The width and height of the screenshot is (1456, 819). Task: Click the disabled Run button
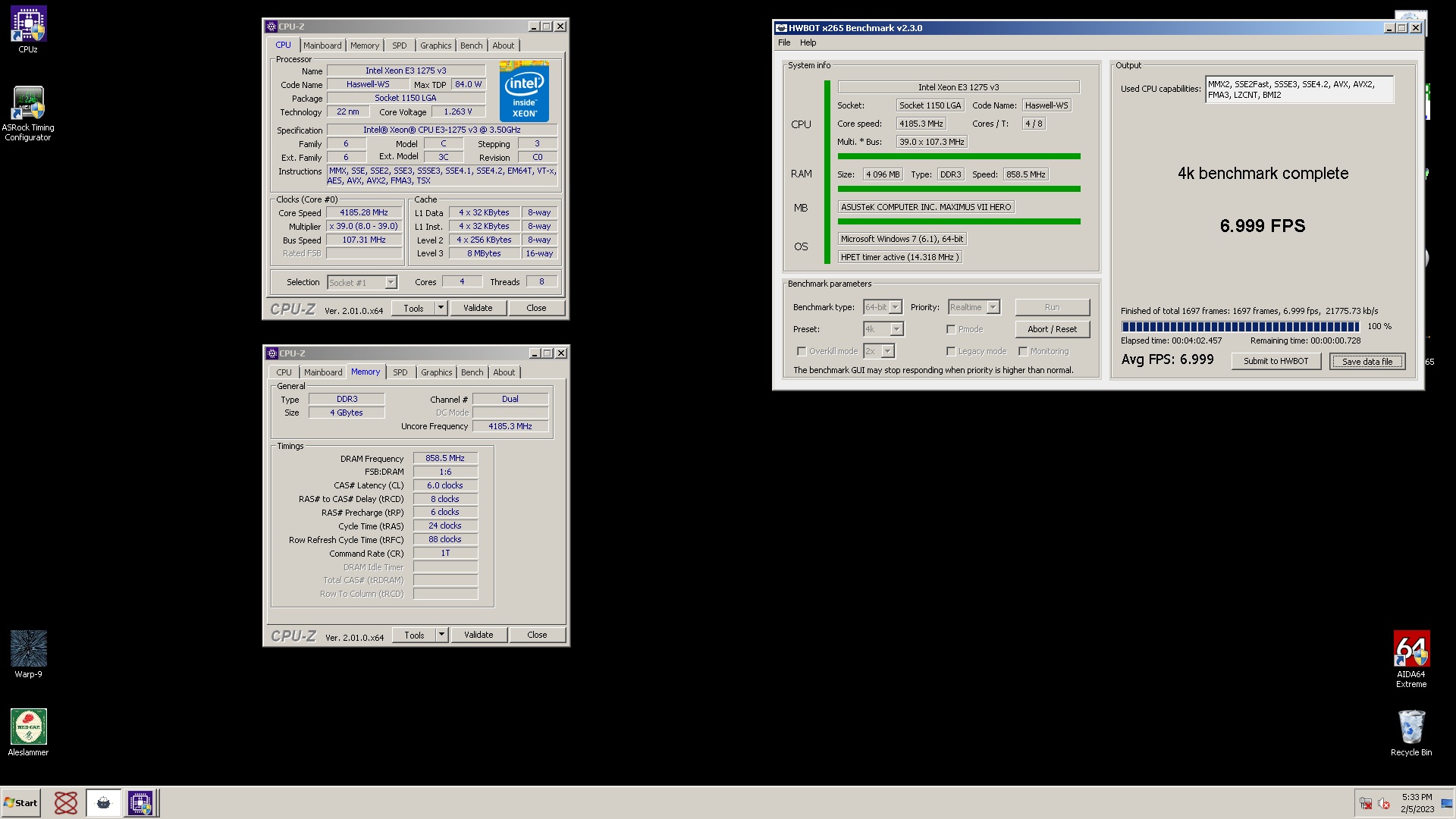pos(1053,307)
